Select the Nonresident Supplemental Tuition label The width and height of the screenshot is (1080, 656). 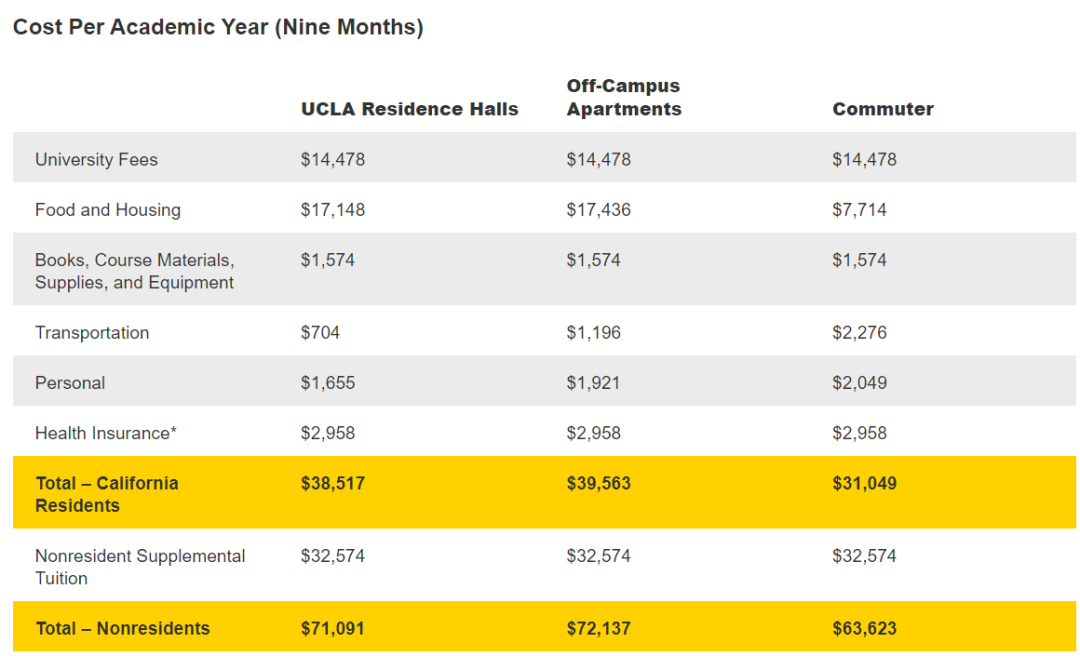coord(140,566)
